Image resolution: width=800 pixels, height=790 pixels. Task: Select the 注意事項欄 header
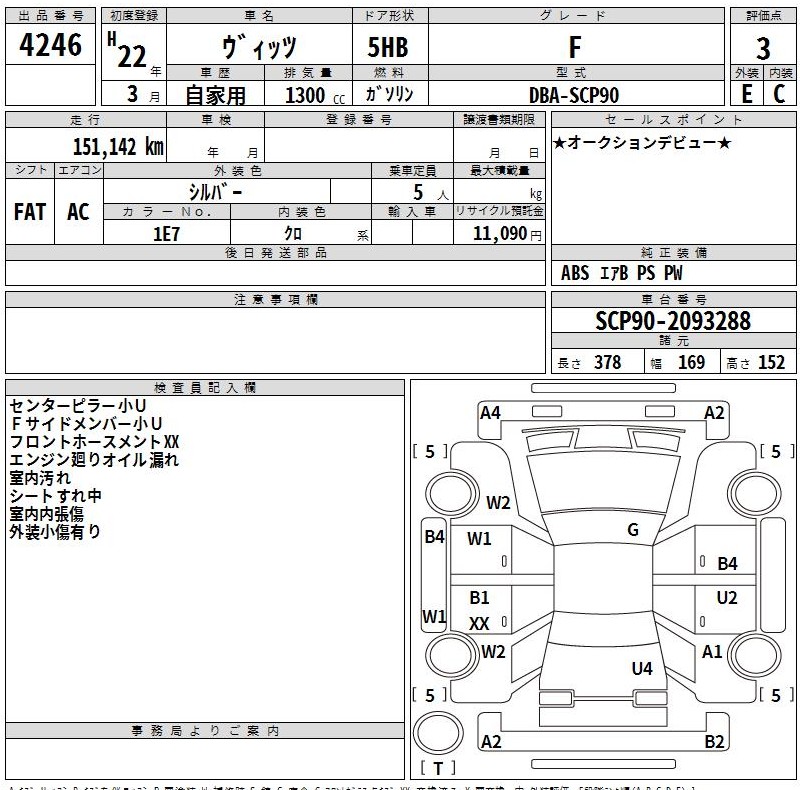click(x=276, y=300)
